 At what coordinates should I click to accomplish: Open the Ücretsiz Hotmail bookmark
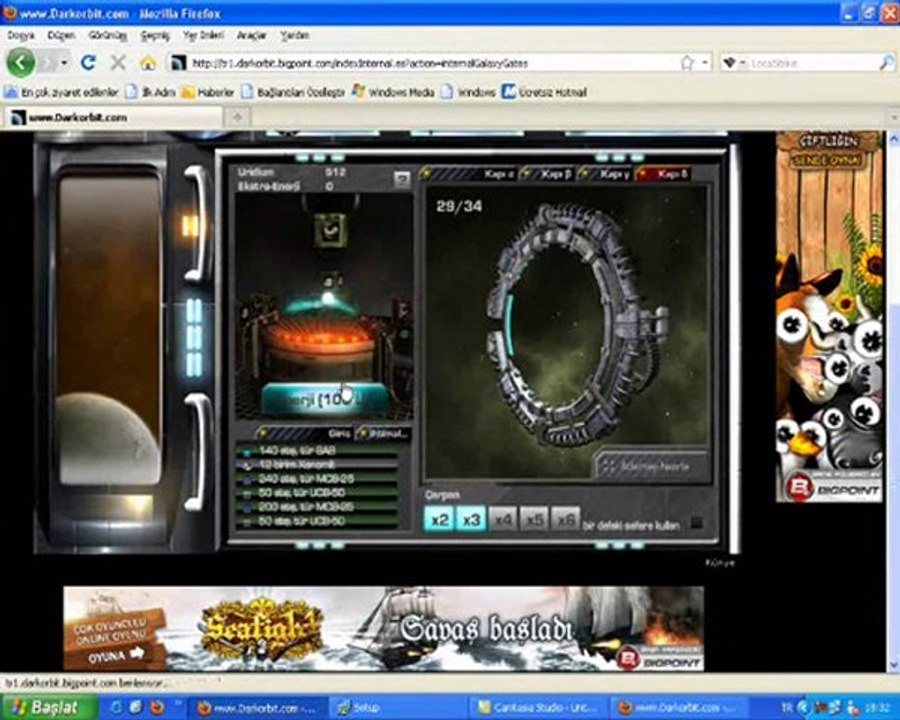tap(545, 92)
